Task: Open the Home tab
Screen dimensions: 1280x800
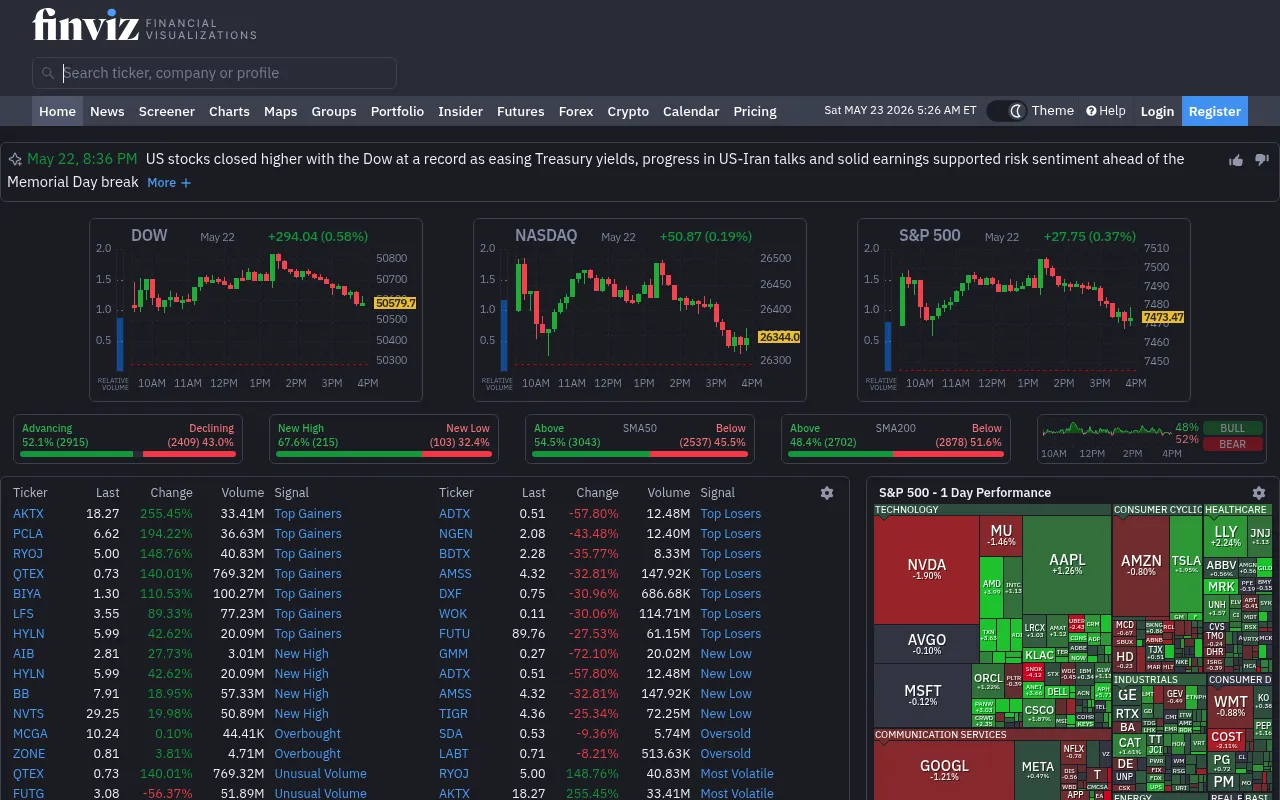Action: pos(57,111)
